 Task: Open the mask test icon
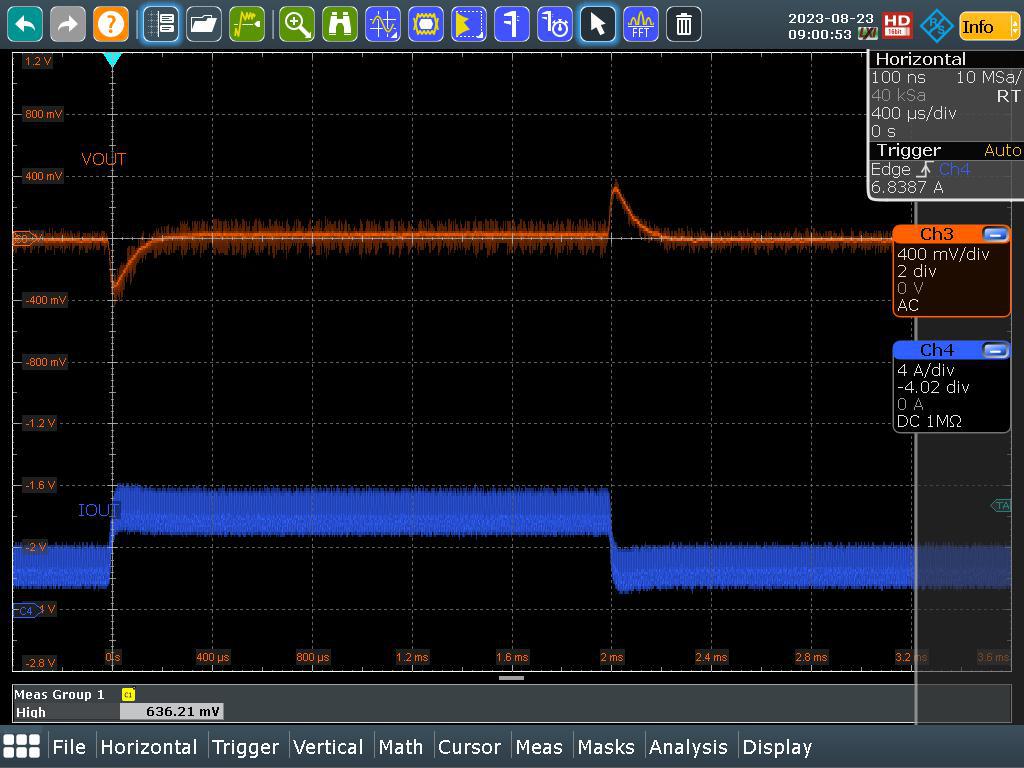click(x=425, y=24)
